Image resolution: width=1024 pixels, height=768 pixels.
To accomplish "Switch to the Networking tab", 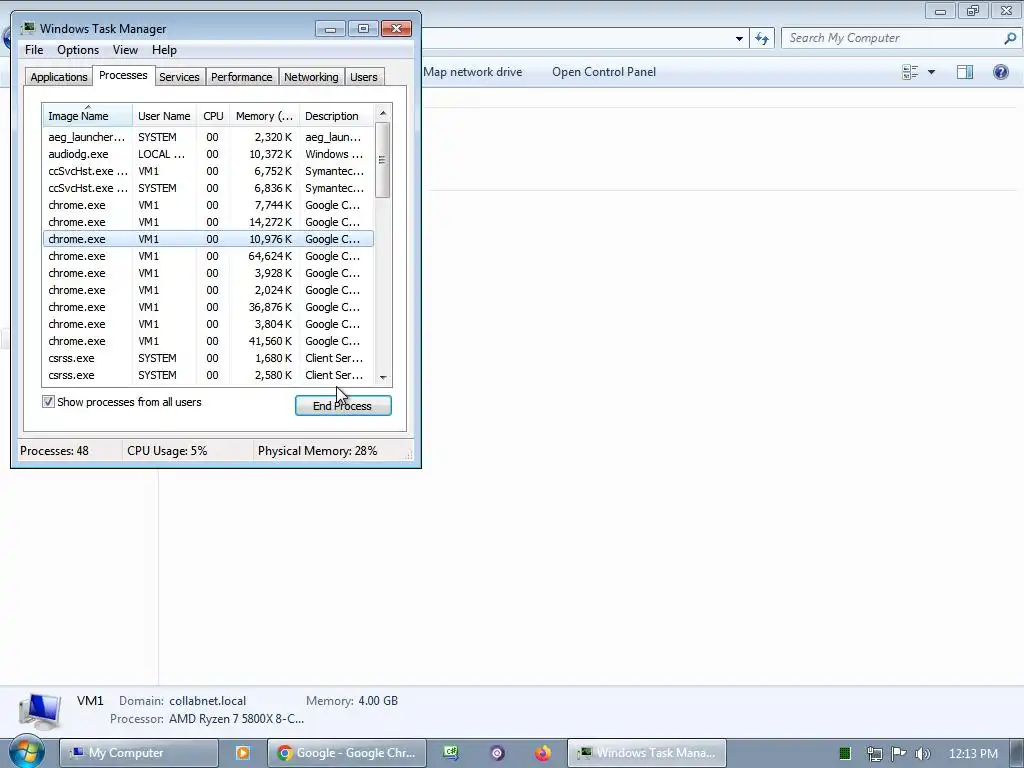I will point(311,77).
